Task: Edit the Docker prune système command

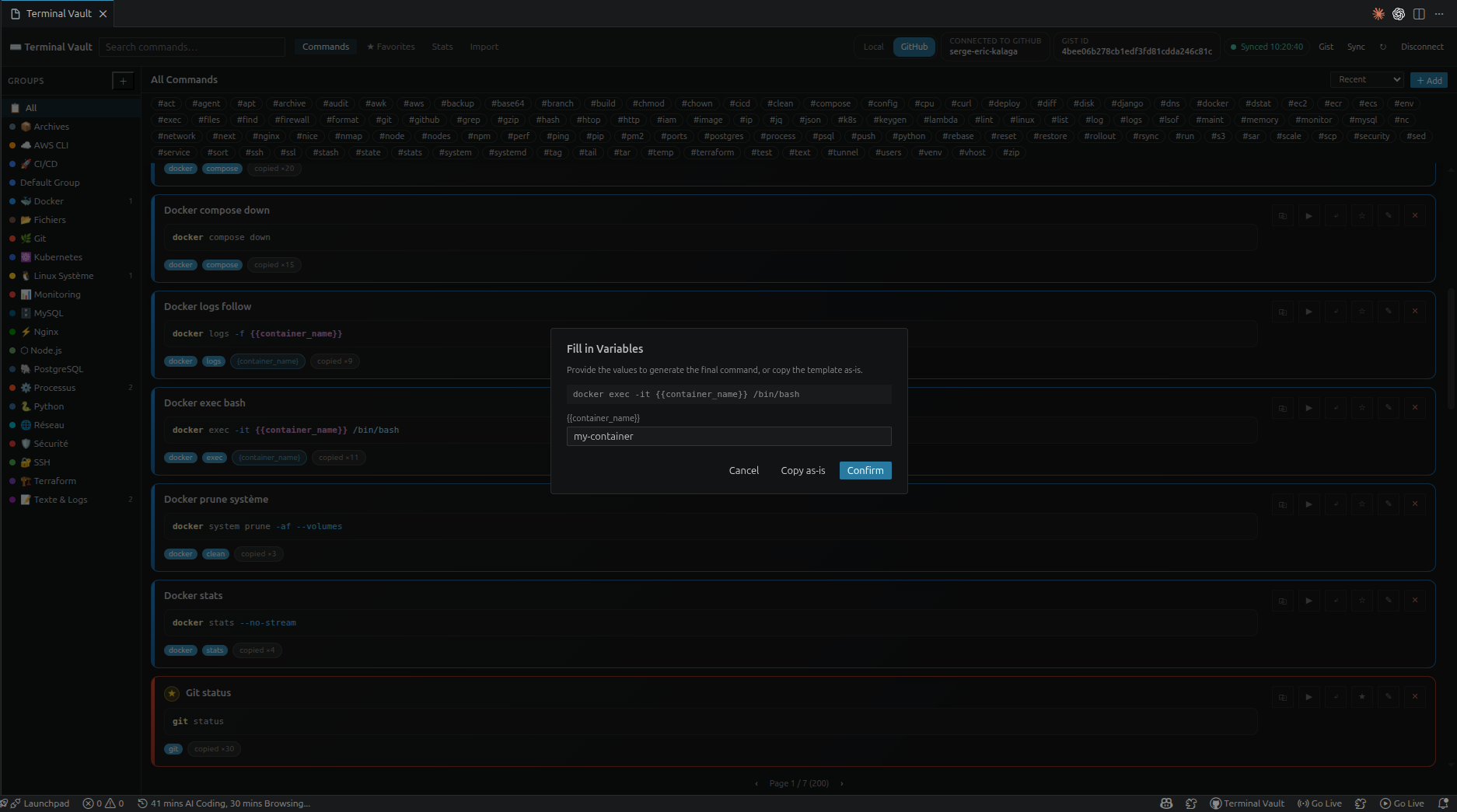Action: point(1388,504)
